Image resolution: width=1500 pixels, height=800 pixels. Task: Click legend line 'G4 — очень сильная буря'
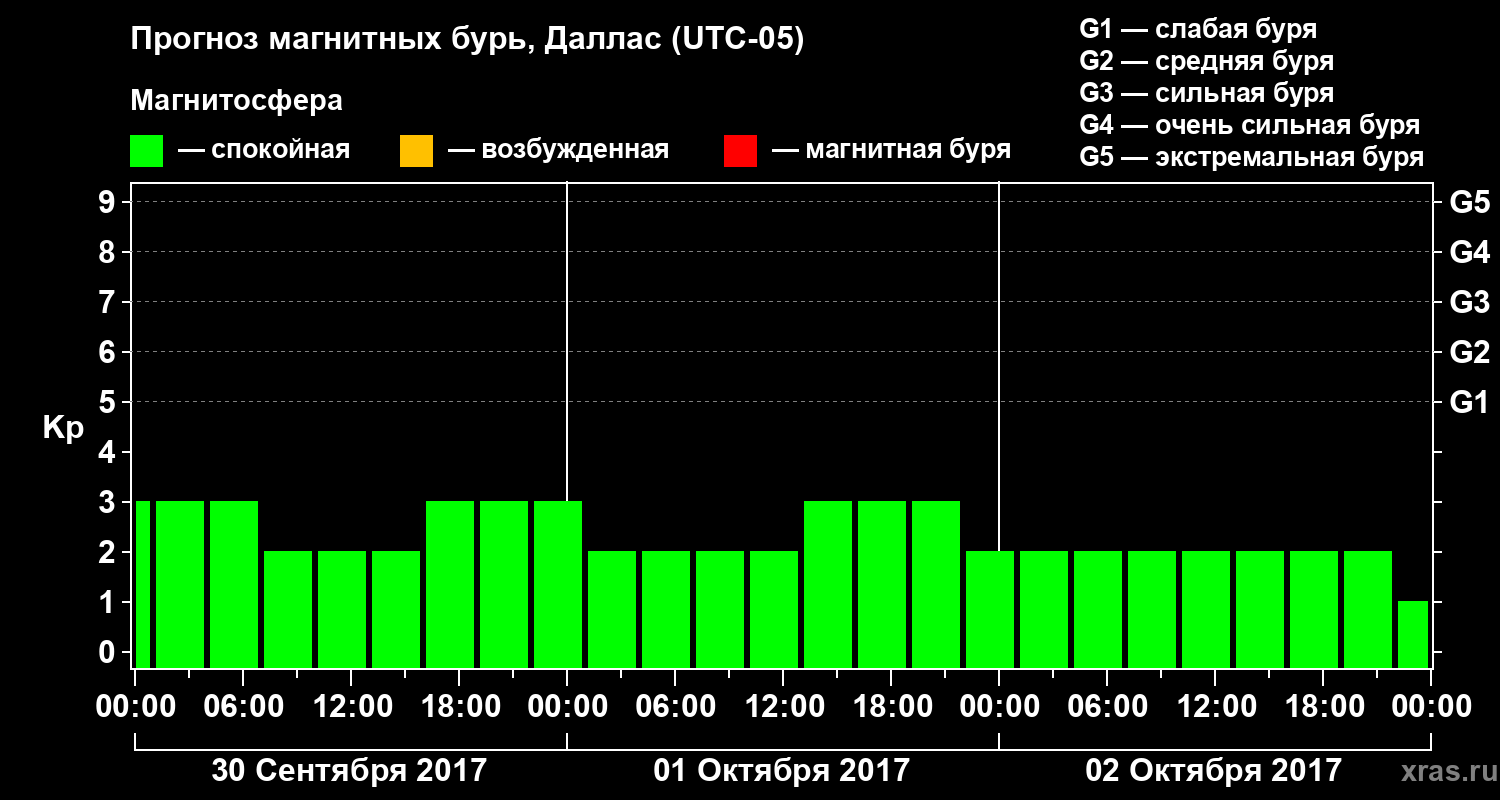click(x=1249, y=125)
